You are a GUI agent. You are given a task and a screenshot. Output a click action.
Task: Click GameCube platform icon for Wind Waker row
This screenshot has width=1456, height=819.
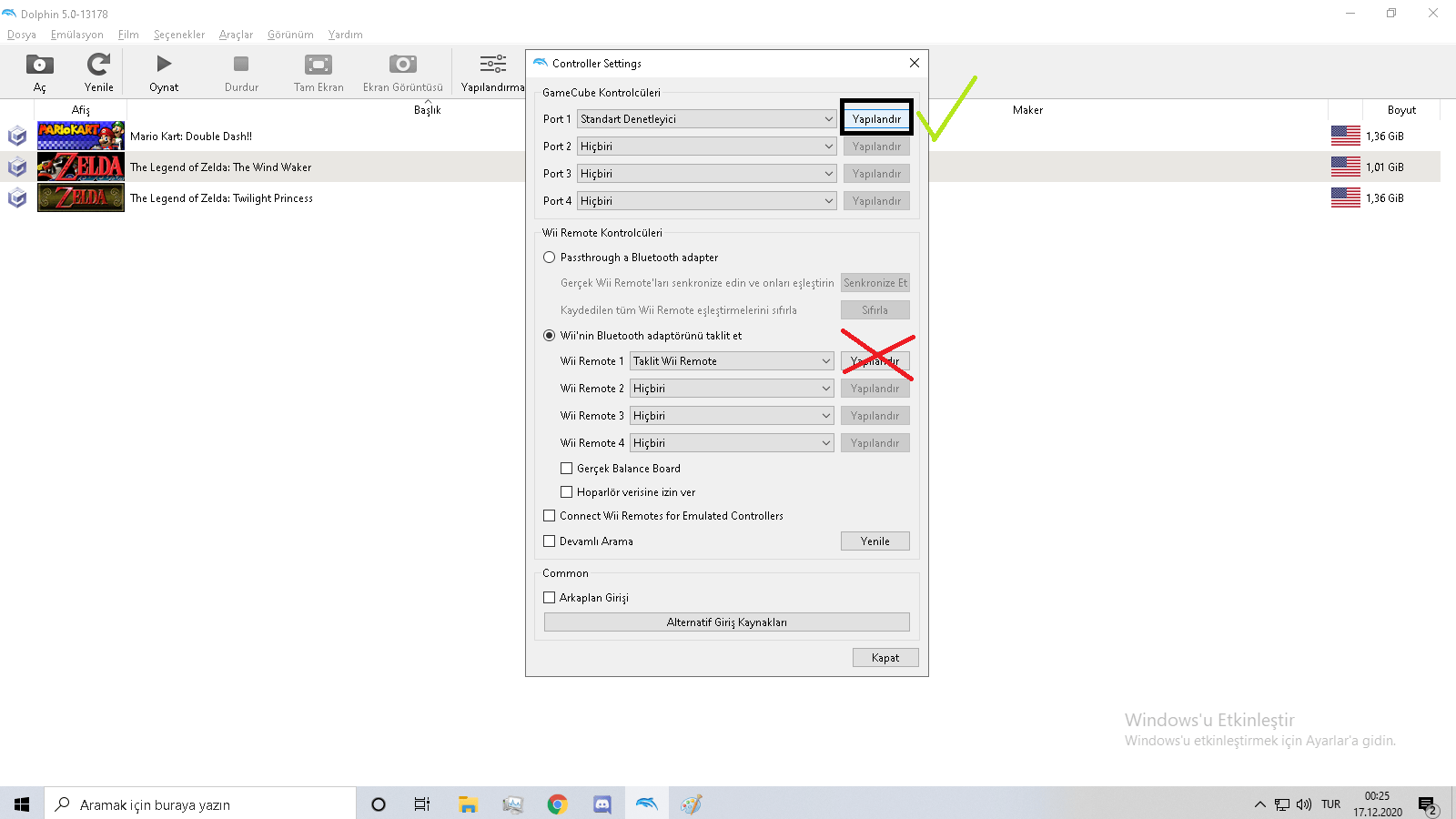[x=17, y=167]
